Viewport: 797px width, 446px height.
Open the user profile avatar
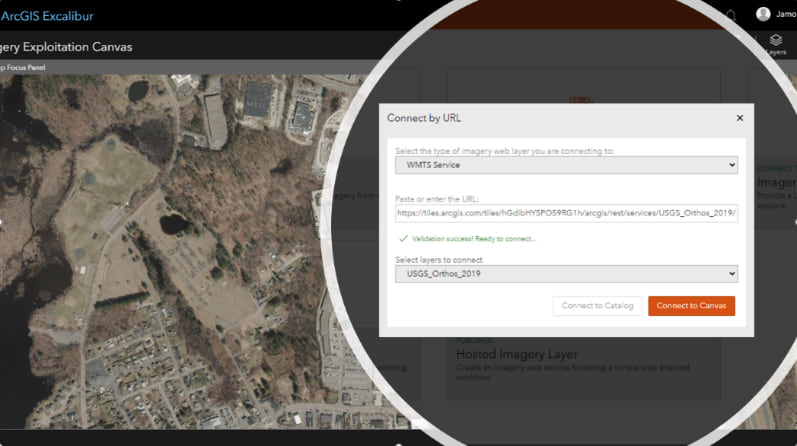tap(763, 14)
